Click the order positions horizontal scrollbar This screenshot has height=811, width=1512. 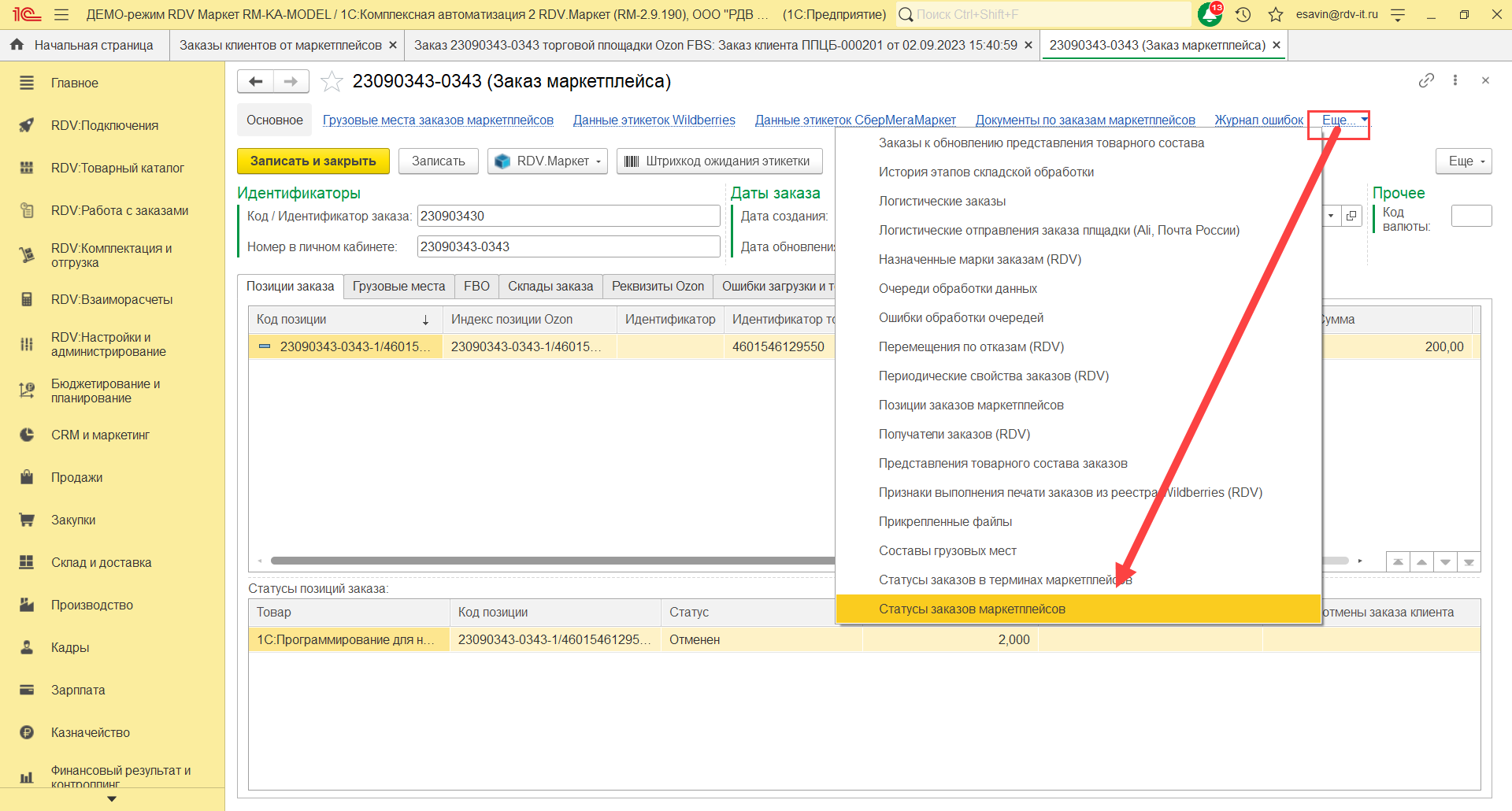(x=551, y=561)
